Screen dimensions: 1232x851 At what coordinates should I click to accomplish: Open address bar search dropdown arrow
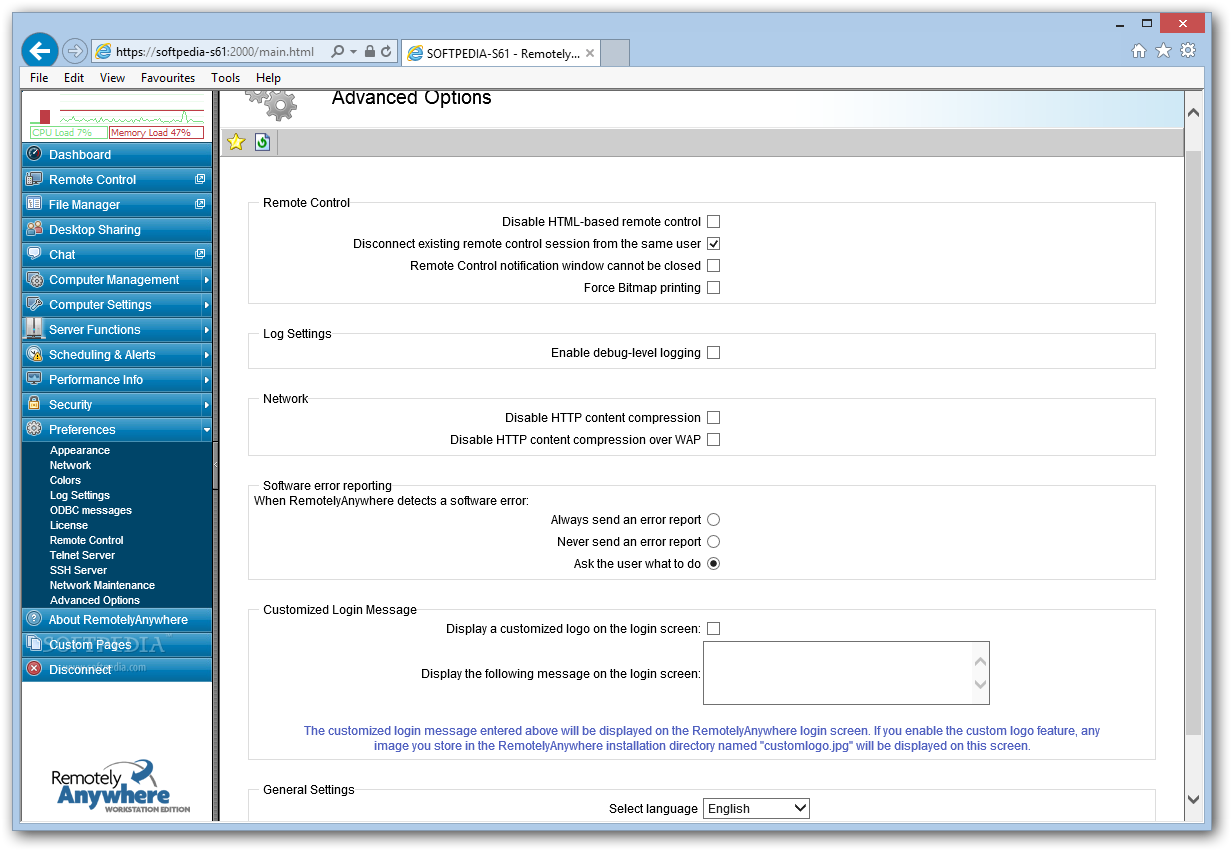point(354,52)
